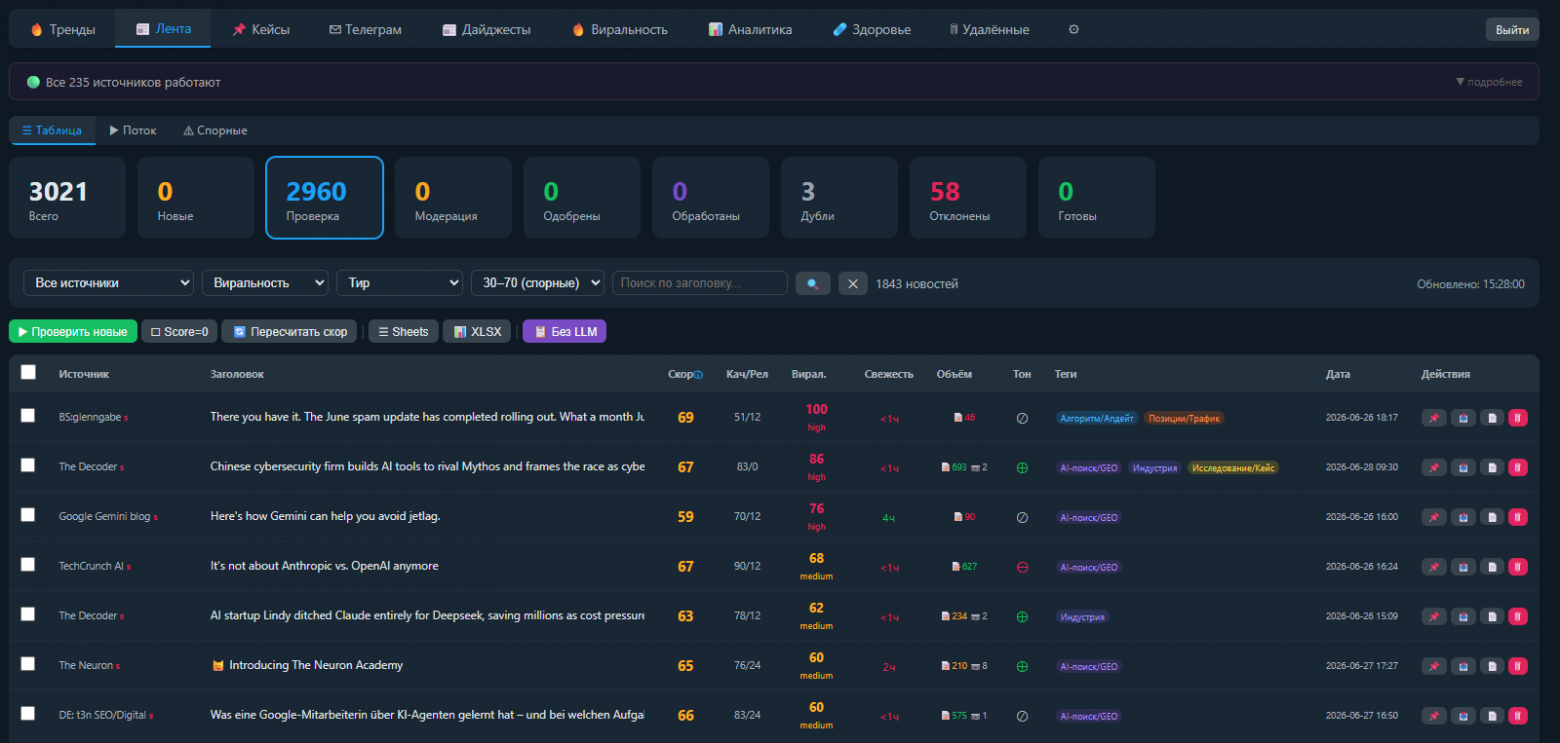Pin the BS:glenngabe news row
The image size is (1560, 743).
click(1433, 417)
